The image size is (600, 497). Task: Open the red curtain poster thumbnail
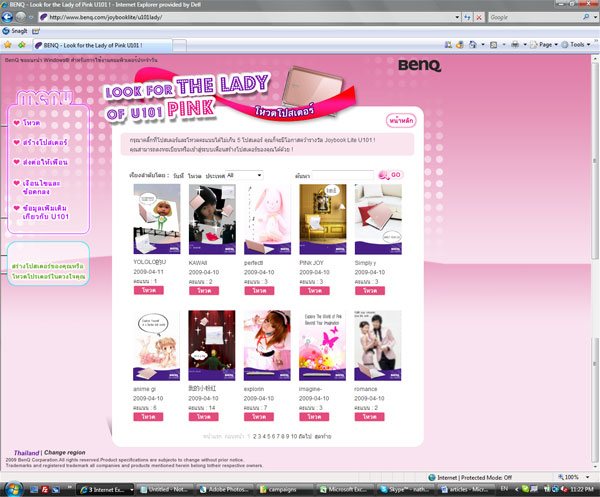click(212, 345)
